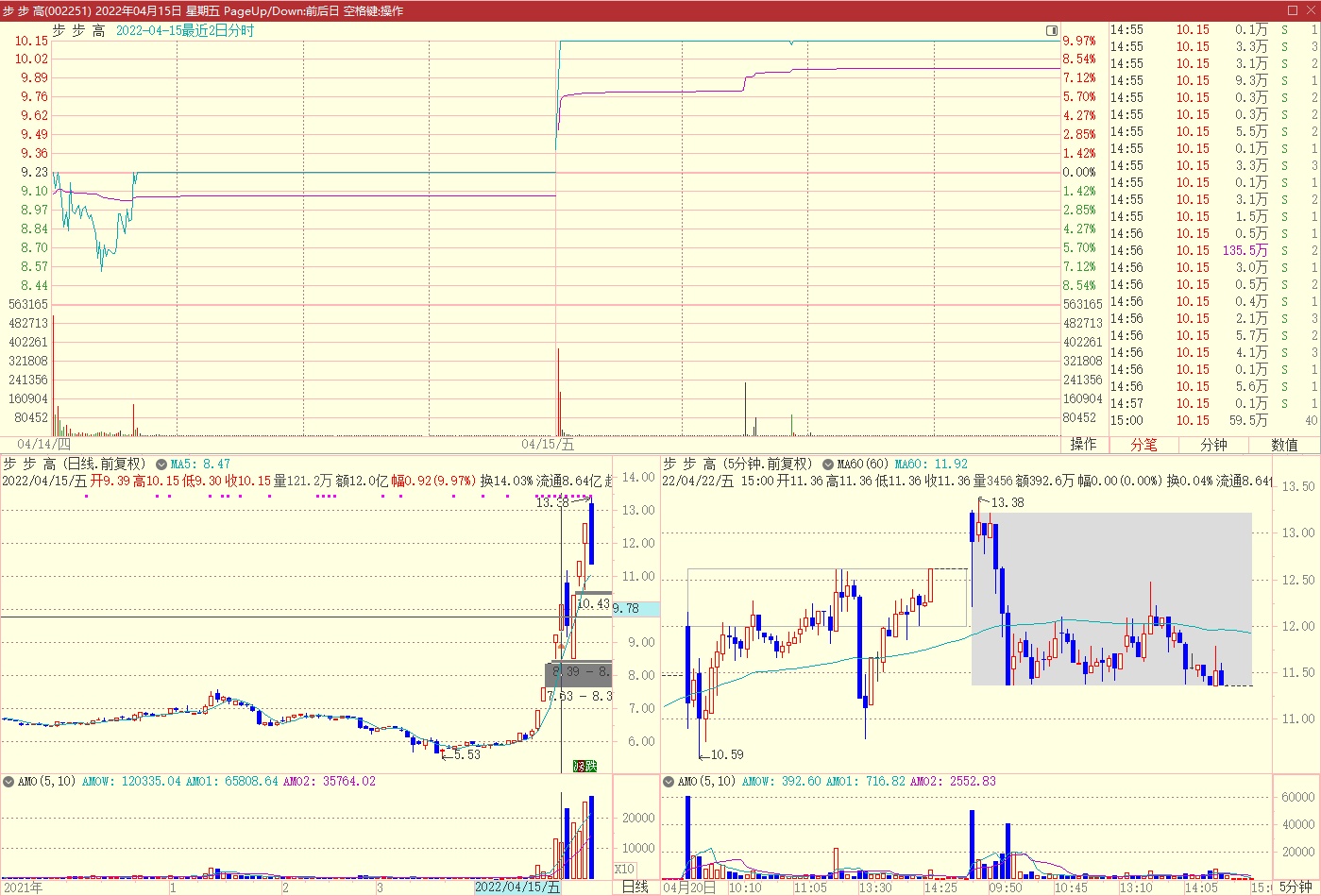The height and width of the screenshot is (896, 1321).
Task: Click the 步步高 (日线.前复权) chart title
Action: point(75,464)
